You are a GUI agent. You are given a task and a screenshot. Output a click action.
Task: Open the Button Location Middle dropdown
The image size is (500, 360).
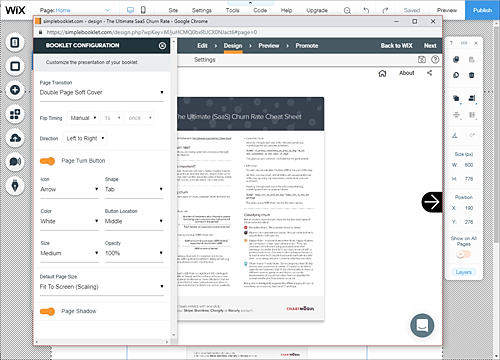[134, 221]
